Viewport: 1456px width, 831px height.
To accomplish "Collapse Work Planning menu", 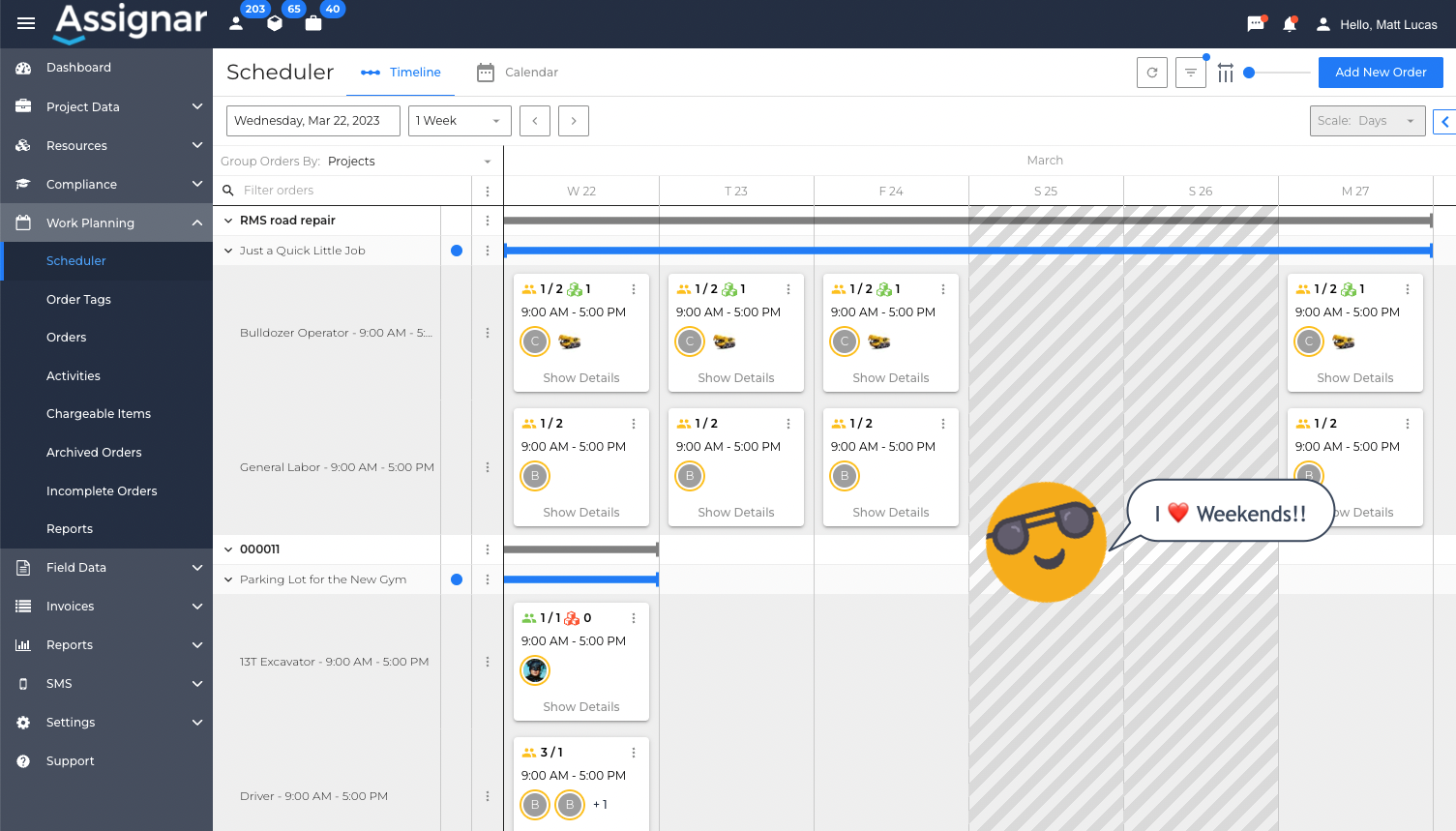I will [x=106, y=223].
